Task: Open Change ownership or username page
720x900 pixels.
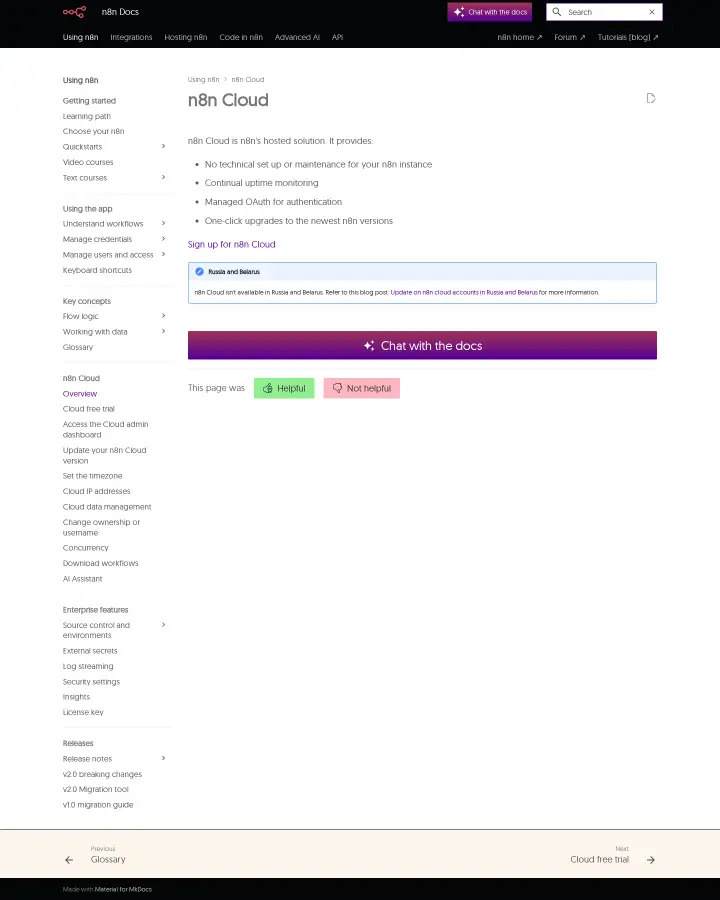Action: point(101,527)
